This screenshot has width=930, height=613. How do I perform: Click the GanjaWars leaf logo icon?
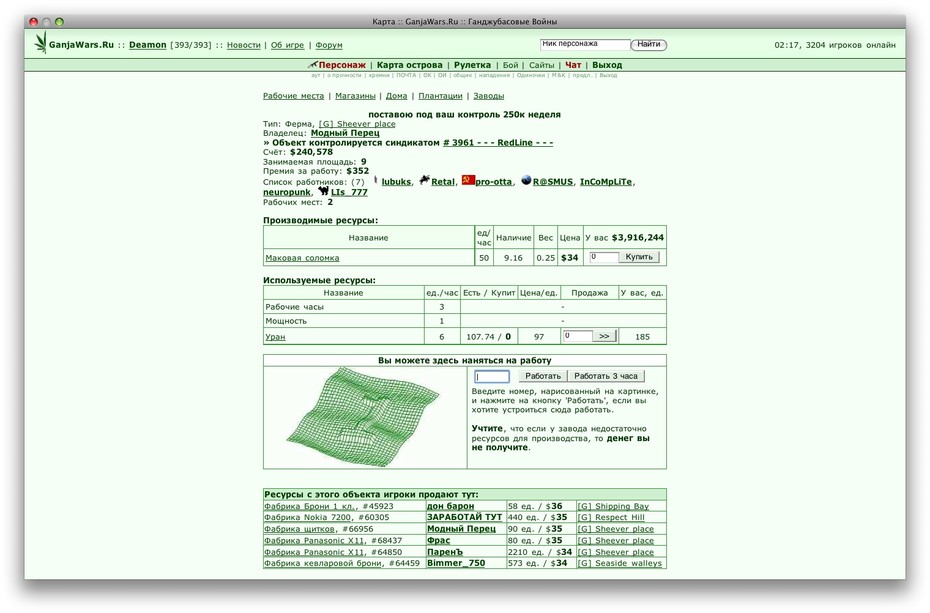(x=40, y=43)
